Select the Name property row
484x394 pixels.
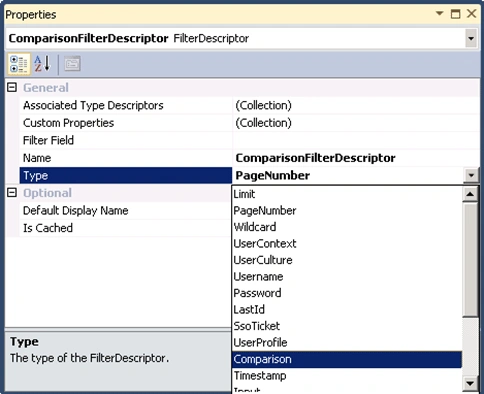point(126,158)
